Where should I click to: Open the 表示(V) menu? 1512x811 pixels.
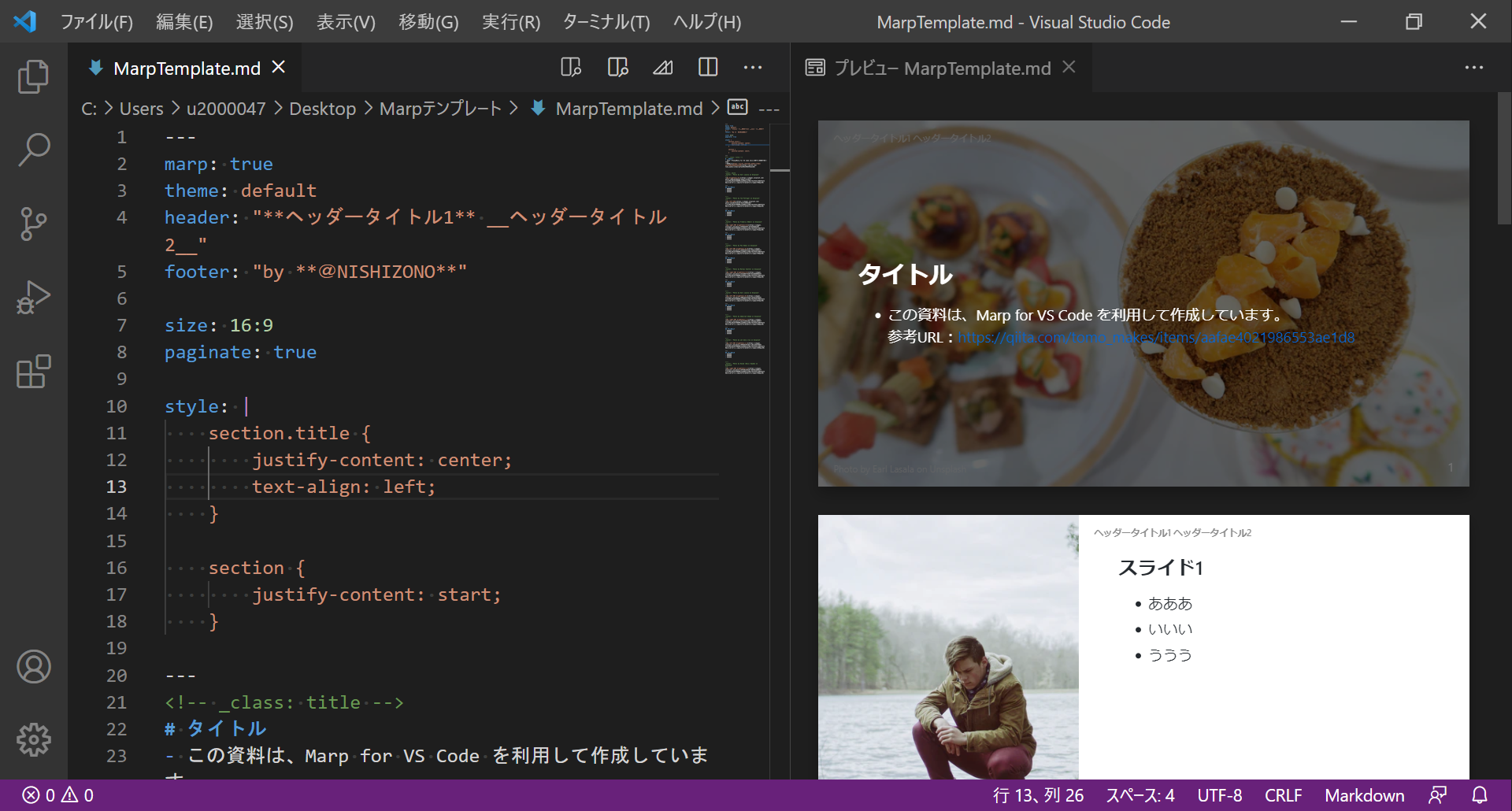click(346, 22)
